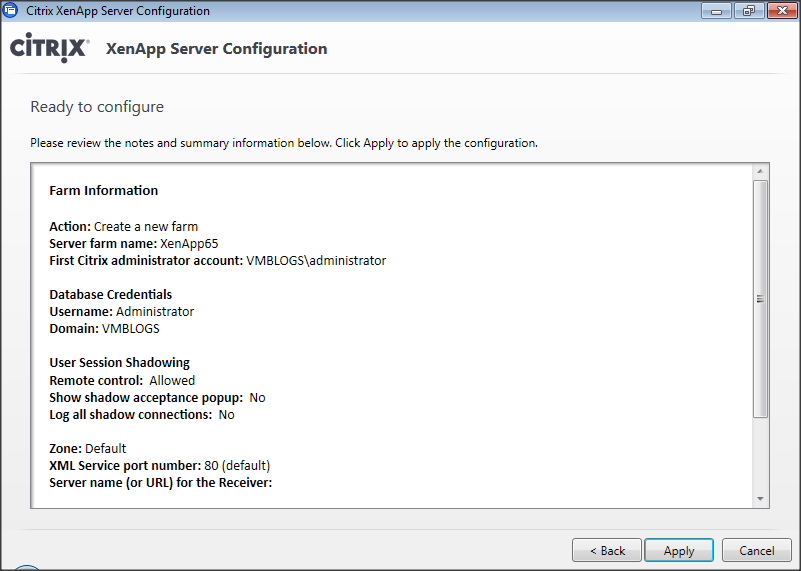Screen dimensions: 801x571
Task: Go back using the Back button
Action: [607, 551]
